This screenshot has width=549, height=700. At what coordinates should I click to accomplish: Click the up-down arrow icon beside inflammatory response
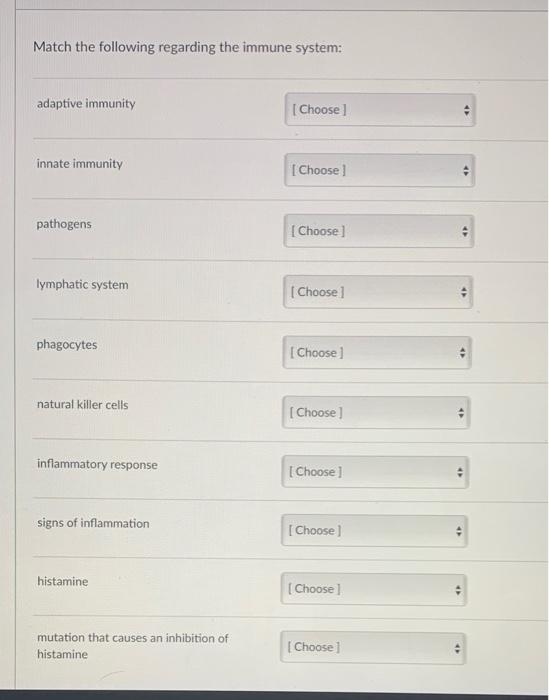click(x=460, y=472)
